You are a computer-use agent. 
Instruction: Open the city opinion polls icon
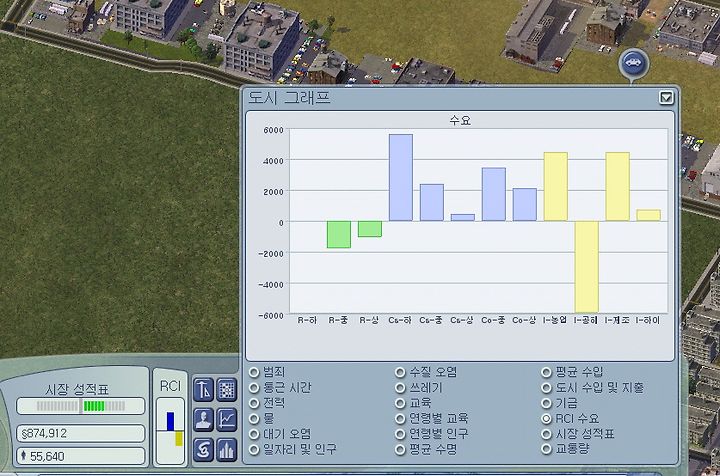click(x=227, y=449)
